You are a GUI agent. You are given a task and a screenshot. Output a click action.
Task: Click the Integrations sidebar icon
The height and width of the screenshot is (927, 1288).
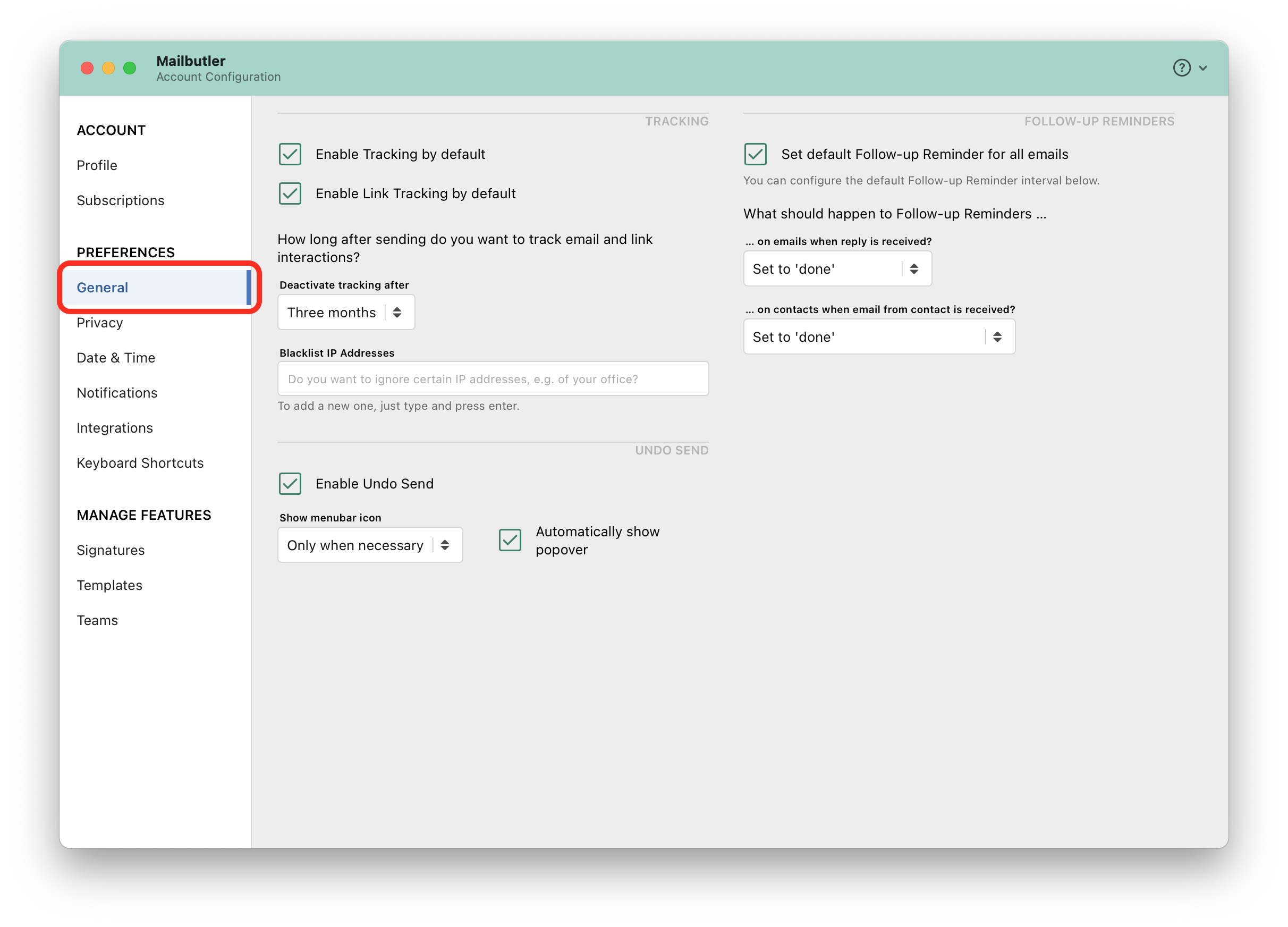tap(114, 428)
